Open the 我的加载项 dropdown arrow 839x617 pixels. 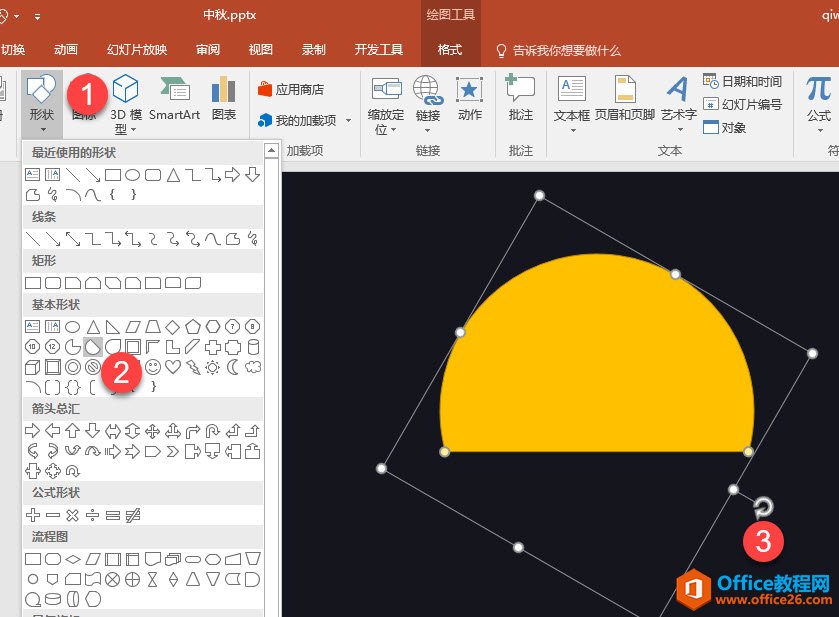pos(348,120)
